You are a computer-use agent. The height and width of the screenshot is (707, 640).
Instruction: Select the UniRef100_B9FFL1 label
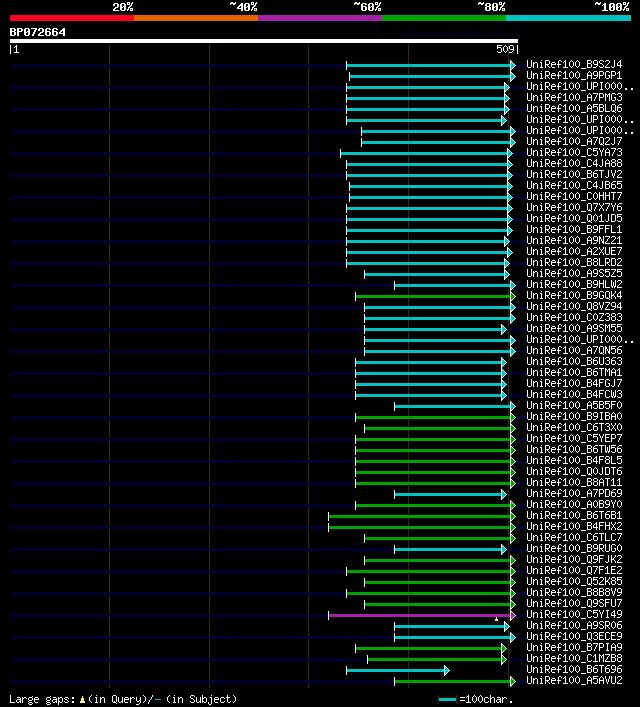tap(574, 230)
